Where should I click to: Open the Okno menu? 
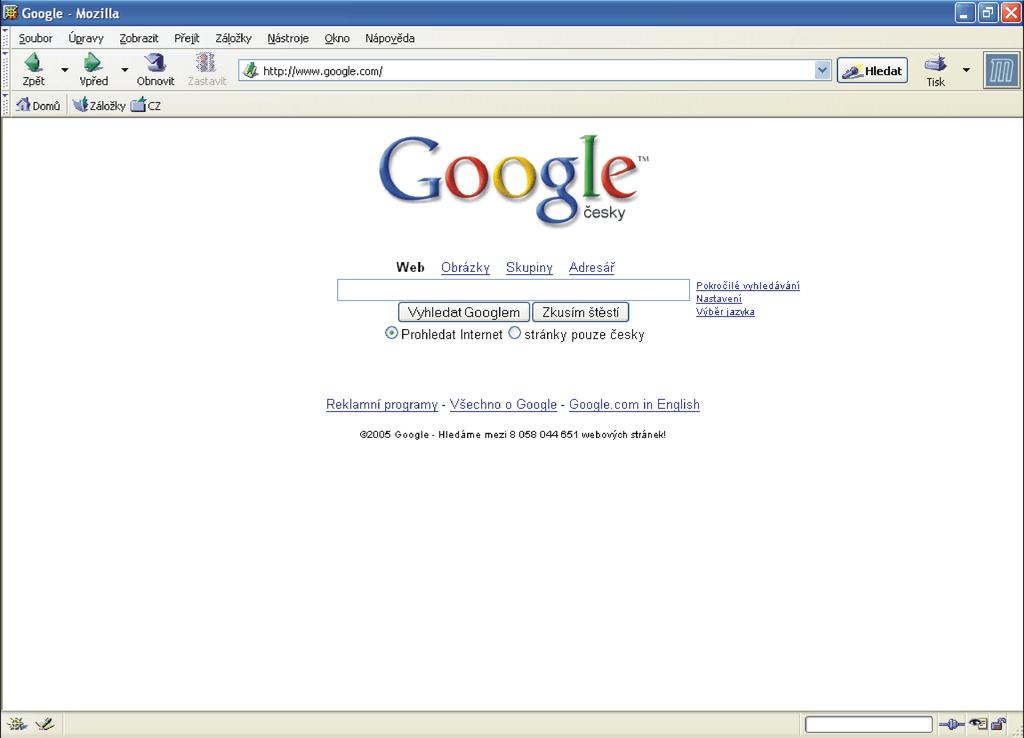[337, 39]
